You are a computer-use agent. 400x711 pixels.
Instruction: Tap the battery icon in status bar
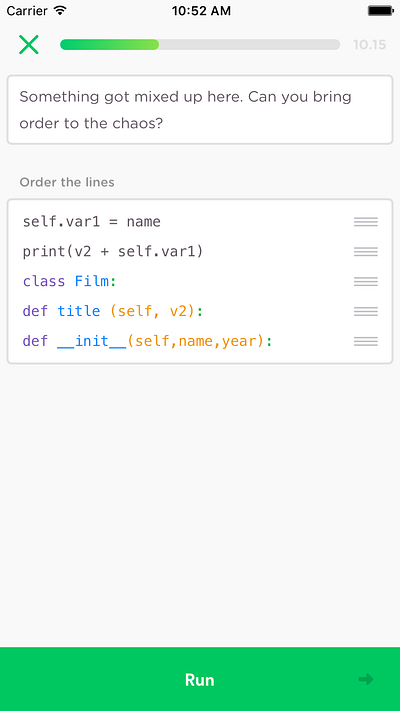coord(380,10)
